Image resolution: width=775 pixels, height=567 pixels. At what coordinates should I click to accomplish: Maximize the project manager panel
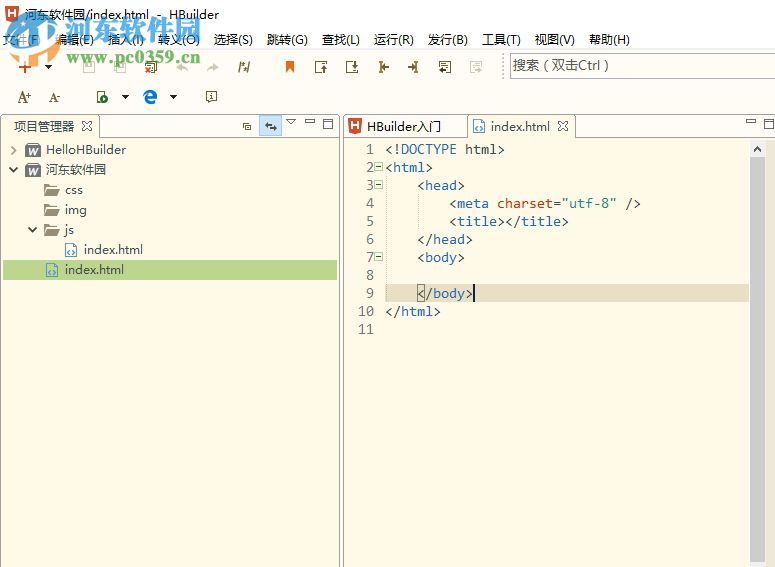[328, 124]
